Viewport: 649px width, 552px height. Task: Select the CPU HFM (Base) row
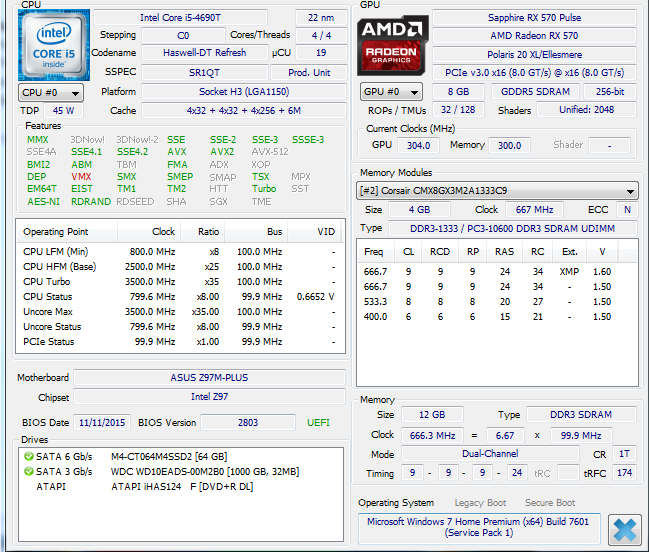(180, 266)
